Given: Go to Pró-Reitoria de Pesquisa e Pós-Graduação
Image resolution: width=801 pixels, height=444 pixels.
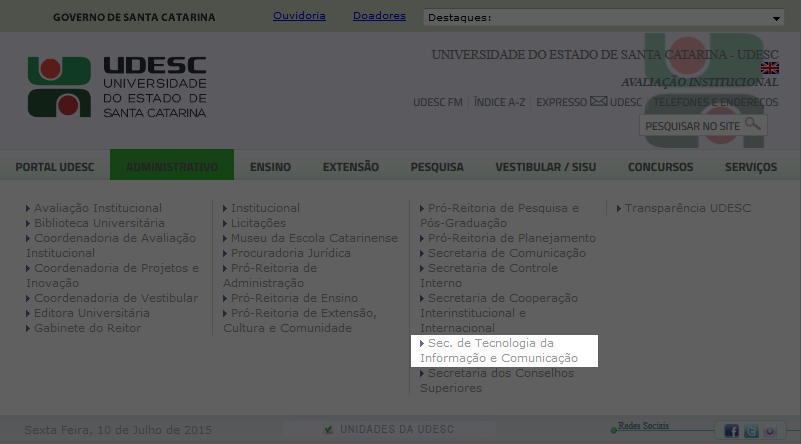Looking at the screenshot, I should tap(500, 216).
